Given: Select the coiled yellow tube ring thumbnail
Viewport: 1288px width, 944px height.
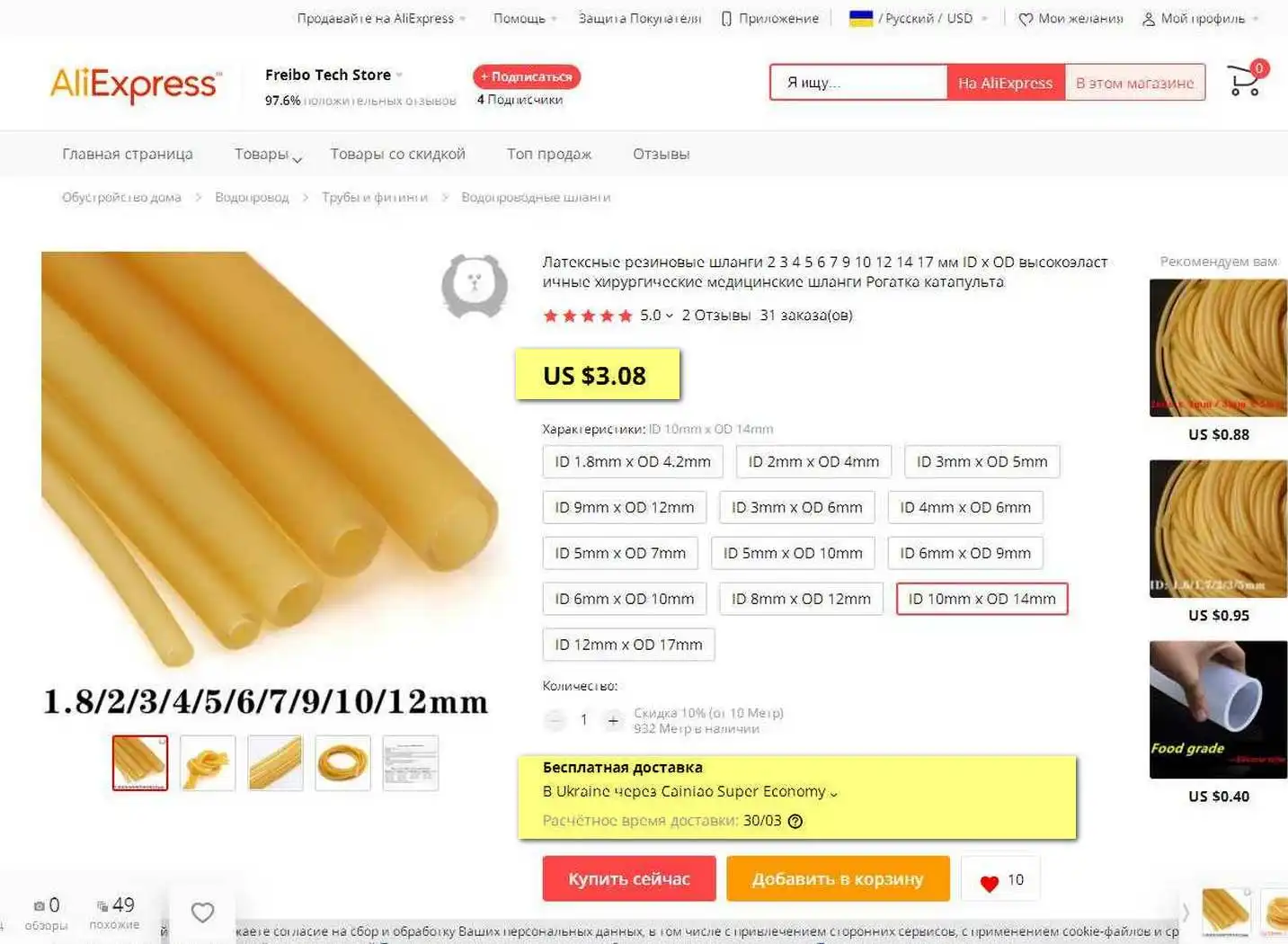Looking at the screenshot, I should coord(342,763).
